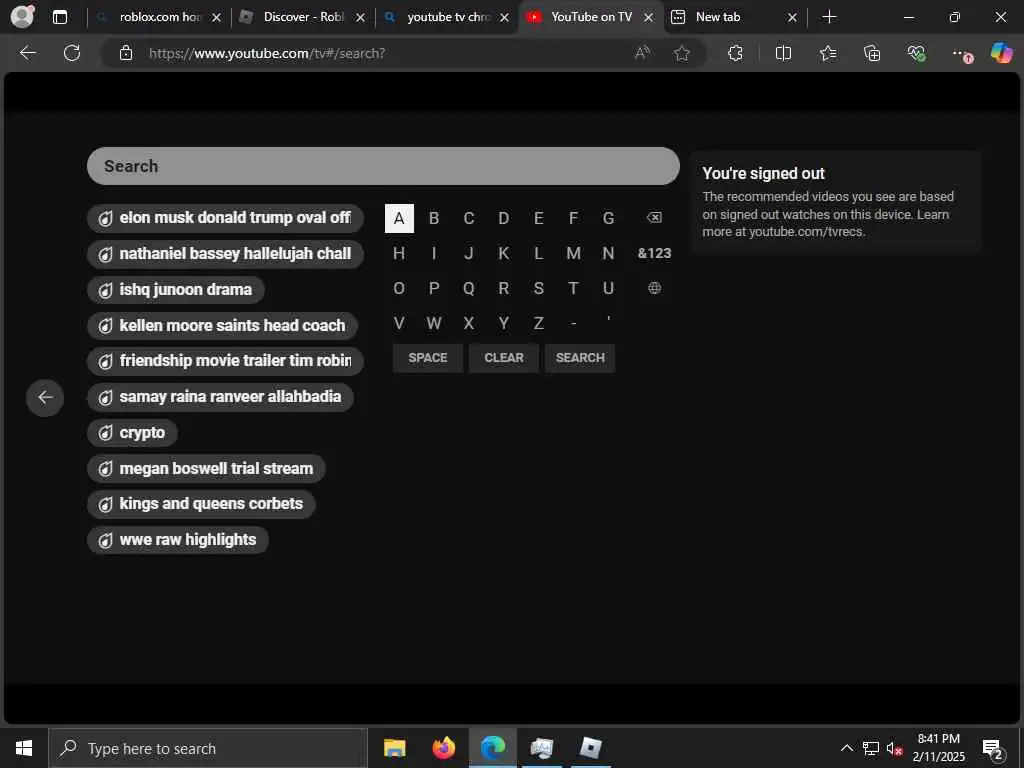This screenshot has height=768, width=1024.
Task: Select the crypto suggestion
Action: click(x=132, y=432)
